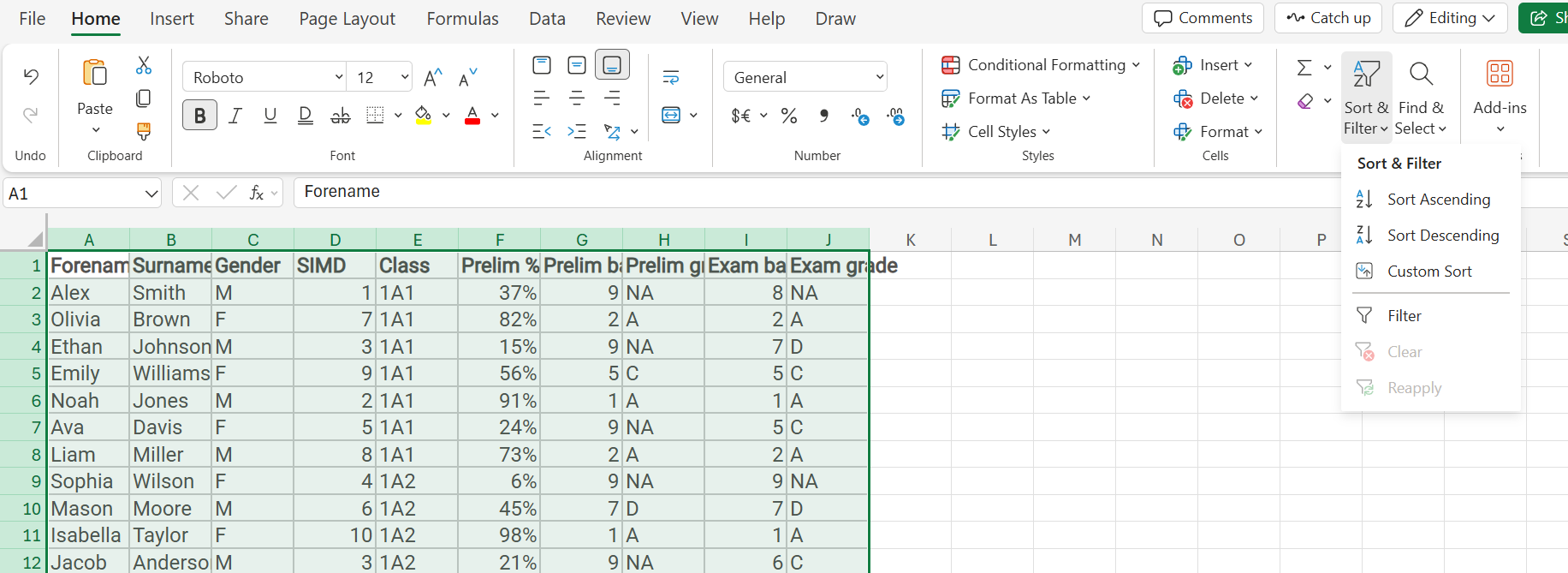Screen dimensions: 1568x573
Task: Click the Name Box showing A1
Action: [x=83, y=194]
